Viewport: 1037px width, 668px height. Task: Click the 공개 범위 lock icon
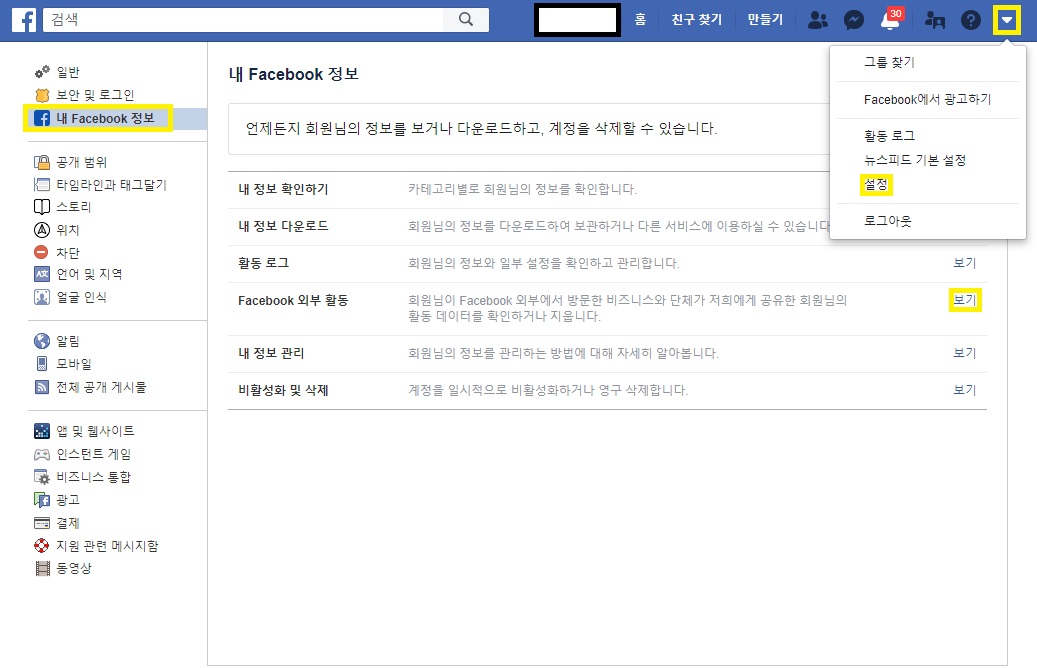click(42, 162)
